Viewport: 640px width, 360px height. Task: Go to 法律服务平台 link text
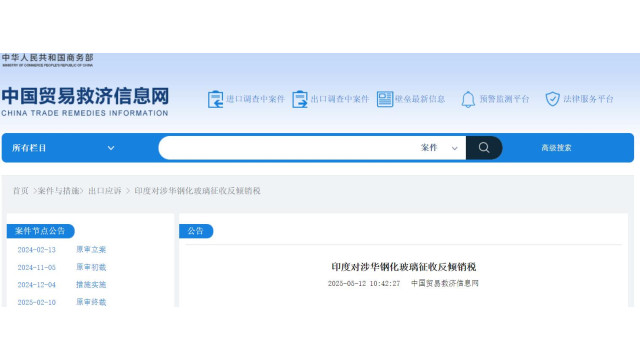pyautogui.click(x=588, y=99)
